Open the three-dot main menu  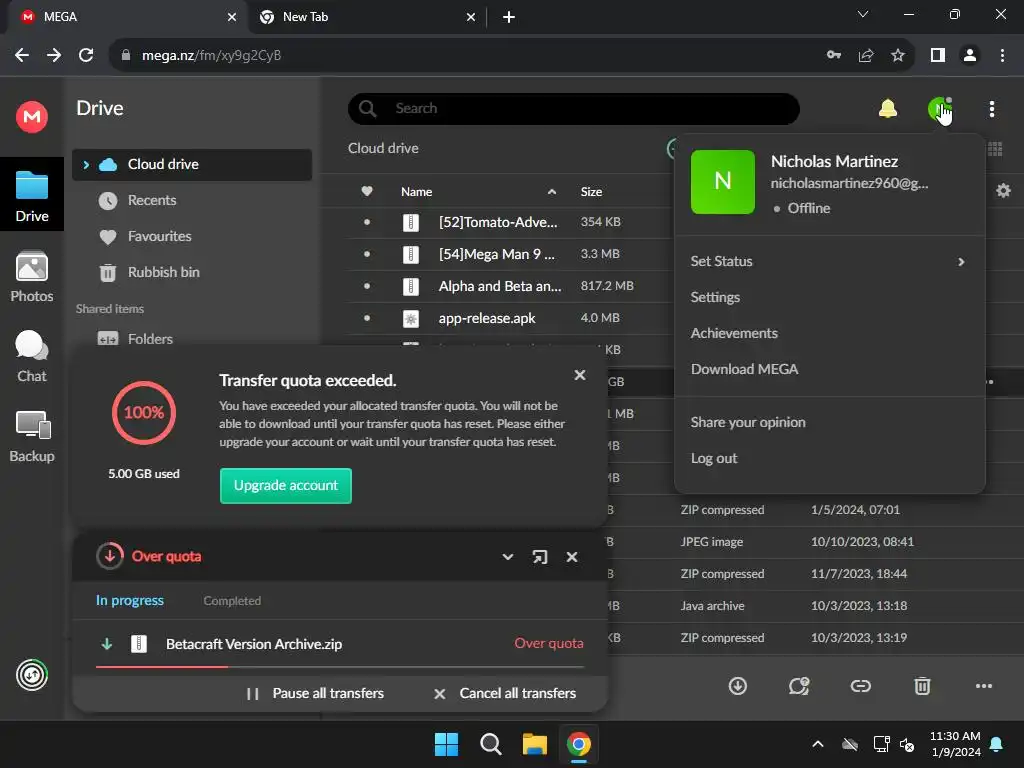[991, 109]
